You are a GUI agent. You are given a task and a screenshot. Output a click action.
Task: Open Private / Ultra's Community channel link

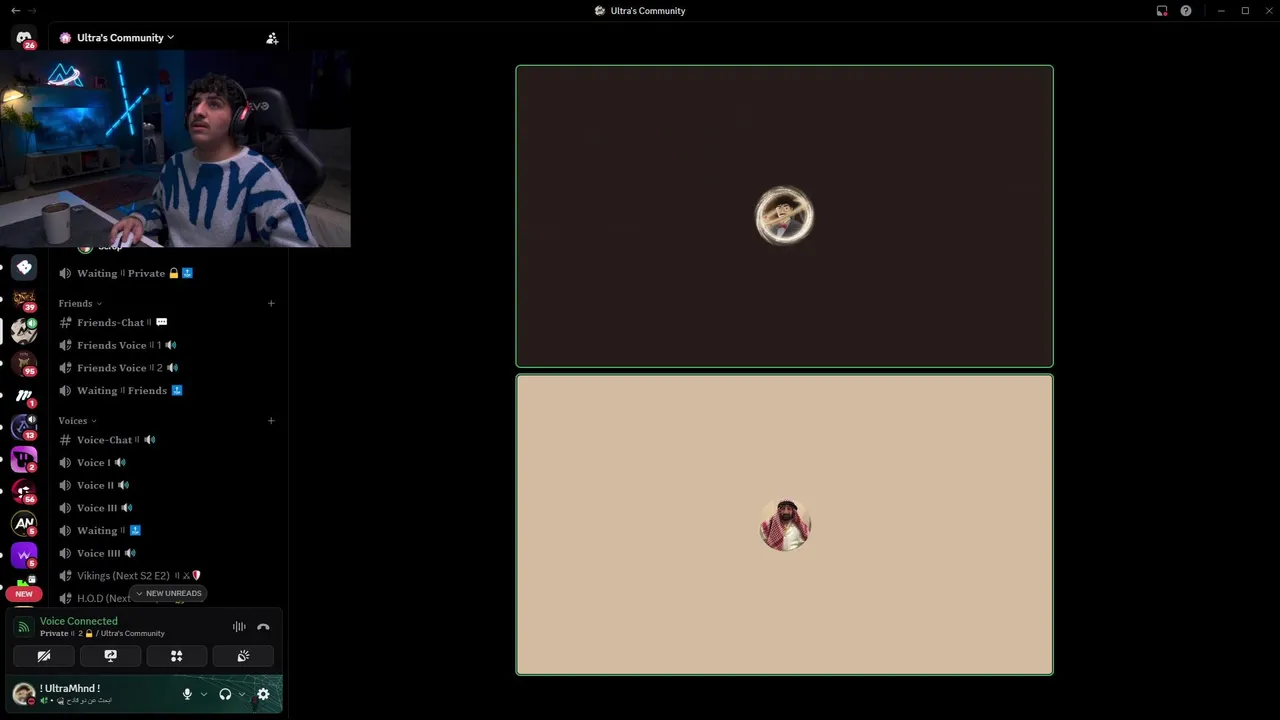102,633
